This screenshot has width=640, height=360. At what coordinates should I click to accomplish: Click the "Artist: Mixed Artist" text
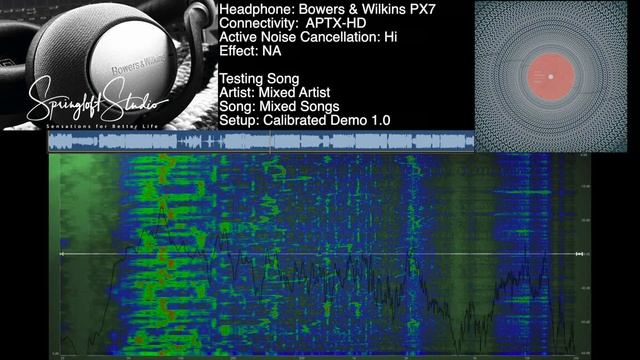tap(275, 93)
